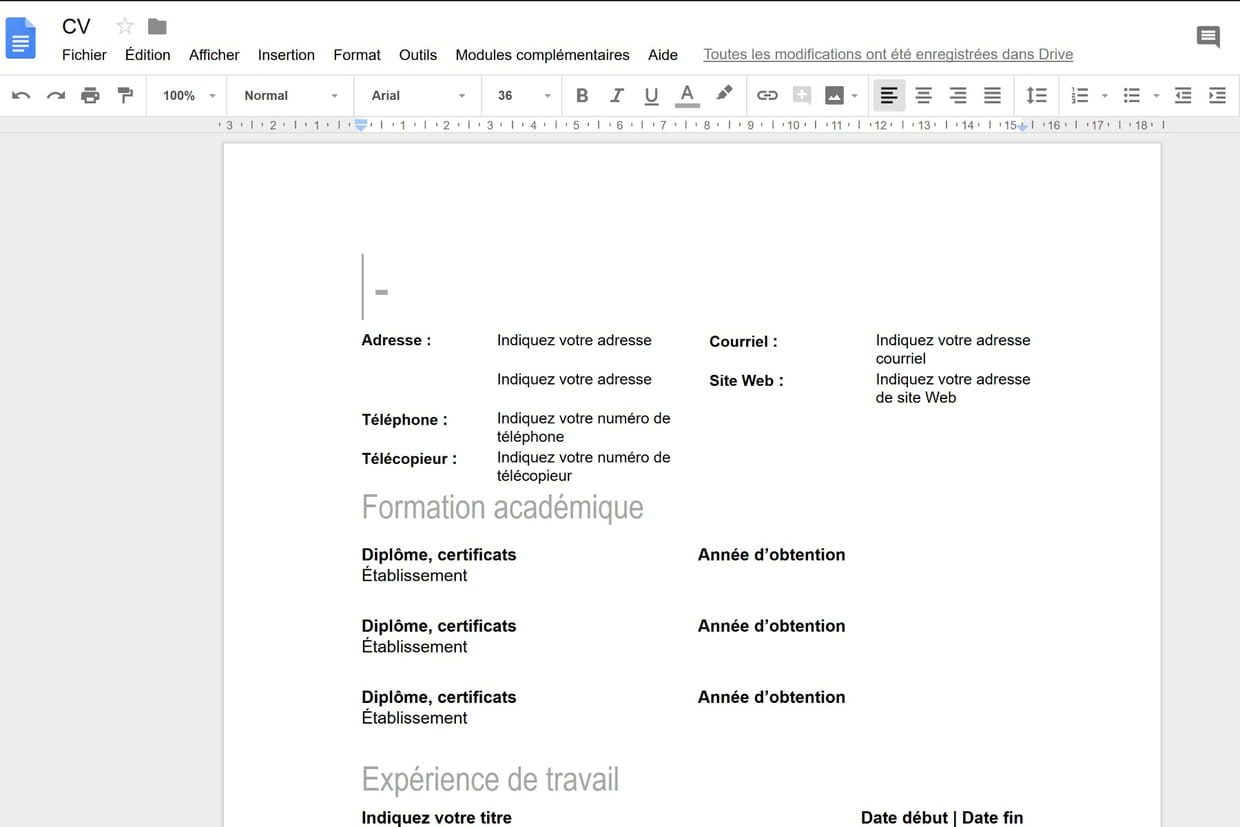Viewport: 1240px width, 827px height.
Task: Click the modifications enregistrées dans Drive link
Action: click(888, 55)
